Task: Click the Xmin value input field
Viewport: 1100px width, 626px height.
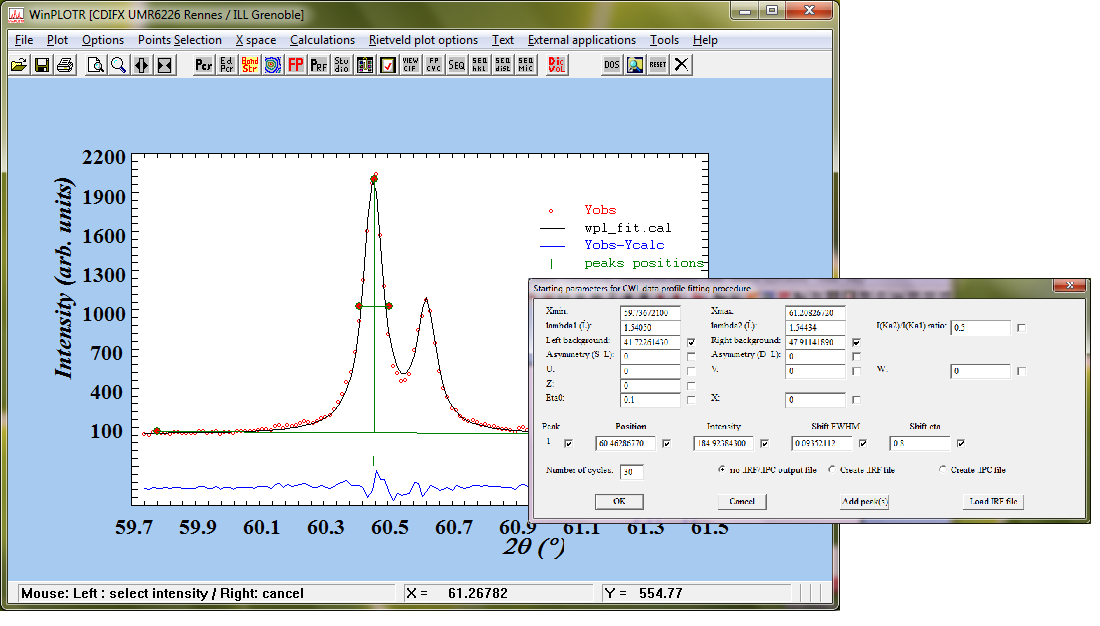Action: (650, 313)
